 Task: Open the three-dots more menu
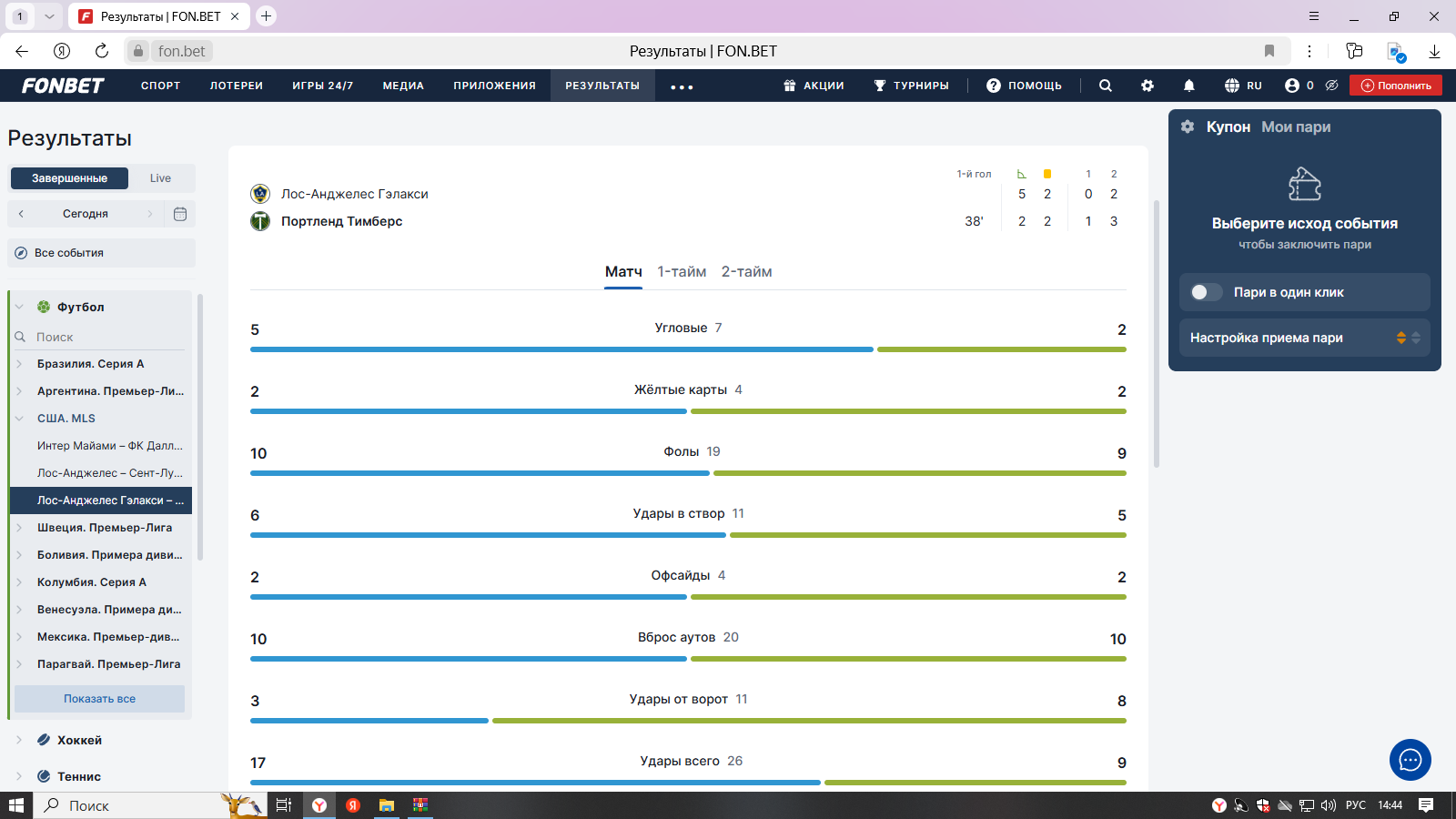[682, 86]
